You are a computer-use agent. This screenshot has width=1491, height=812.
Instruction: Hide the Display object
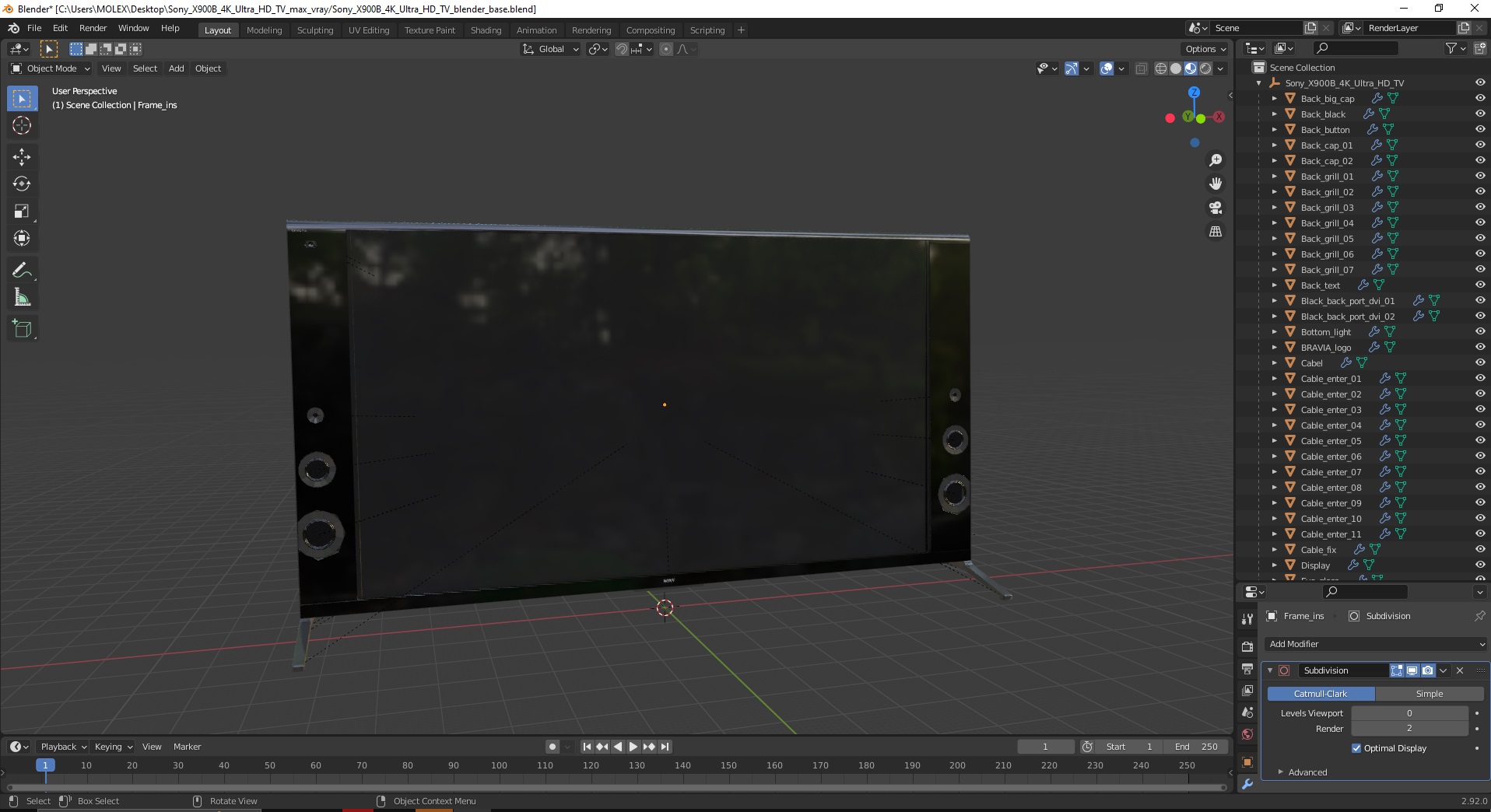[x=1479, y=565]
